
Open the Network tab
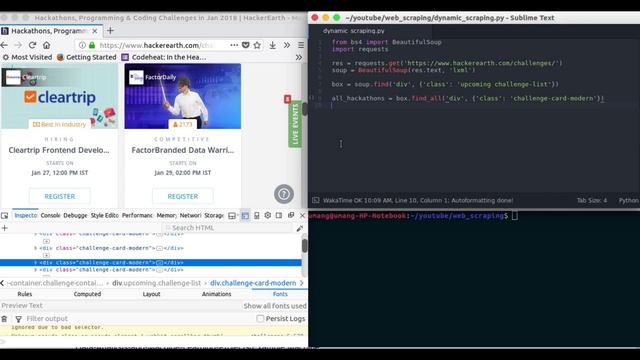click(190, 216)
